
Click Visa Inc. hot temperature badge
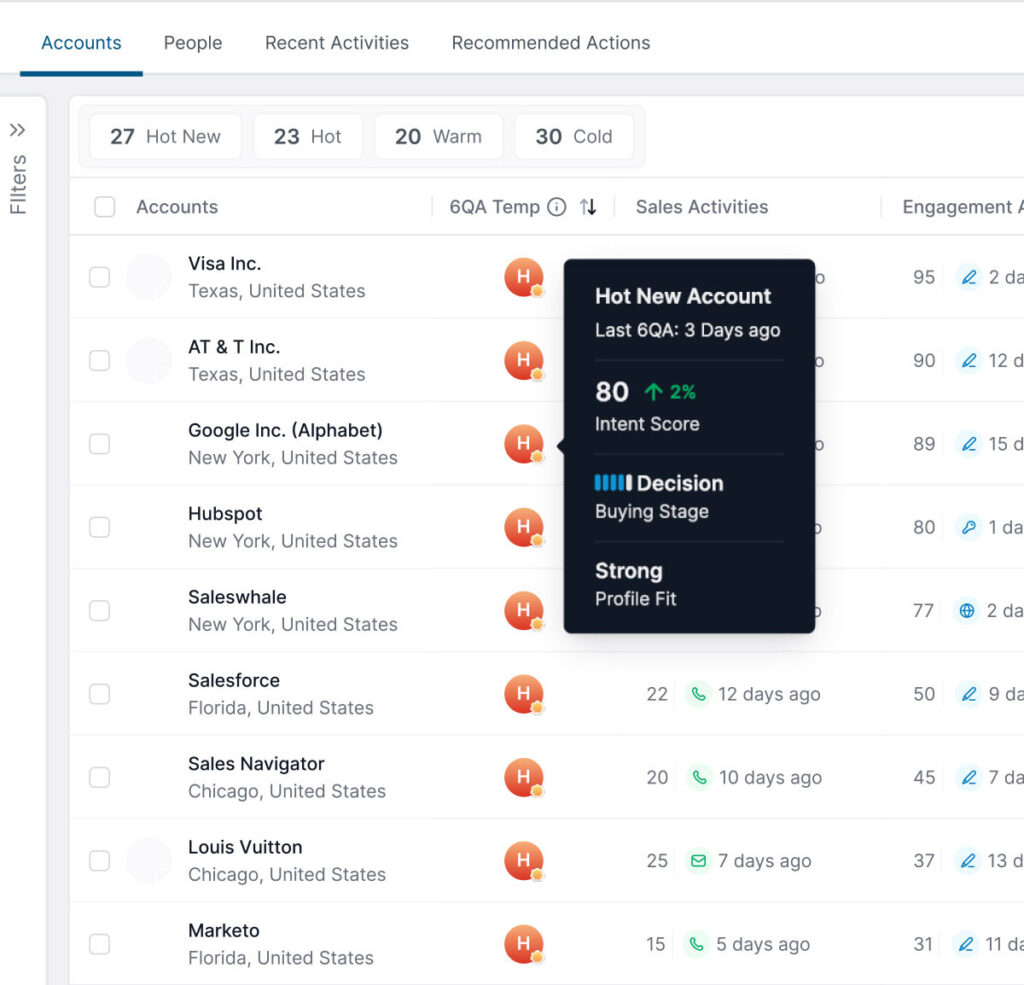pos(523,277)
